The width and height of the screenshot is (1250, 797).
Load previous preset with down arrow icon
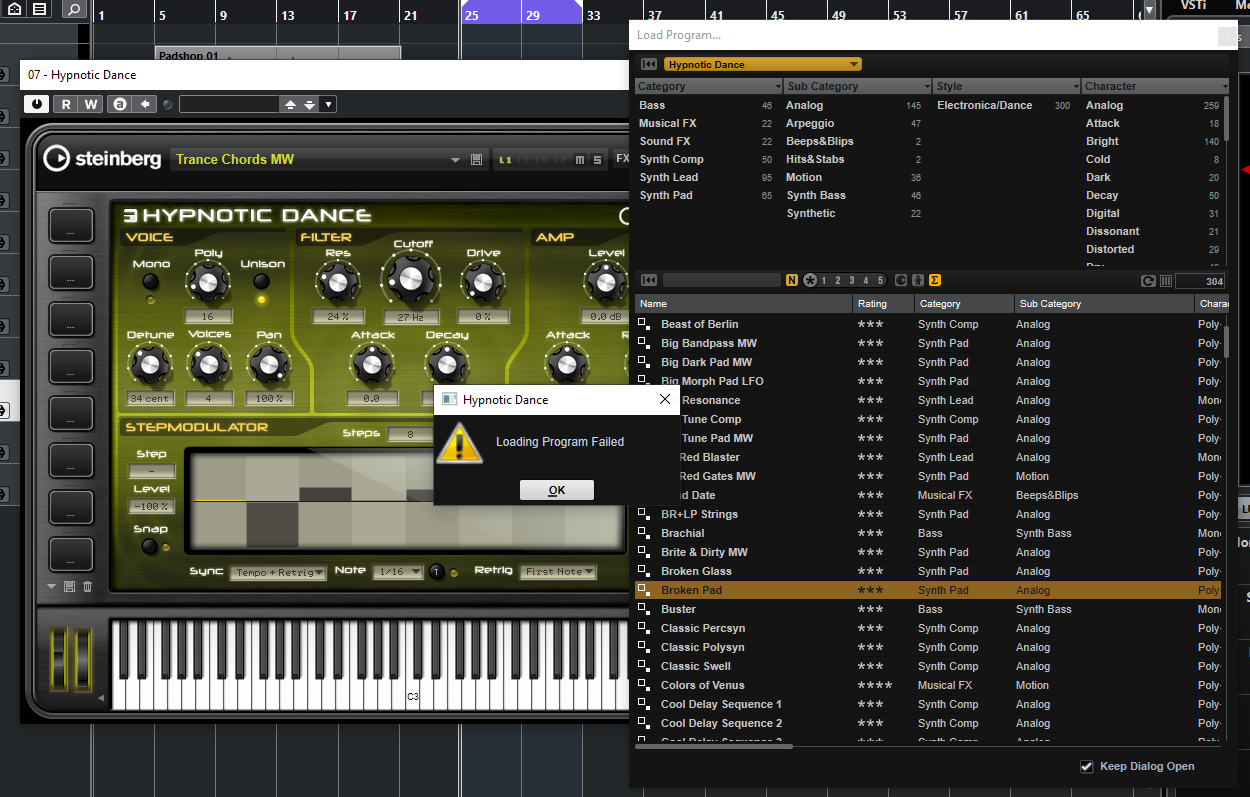[x=309, y=104]
